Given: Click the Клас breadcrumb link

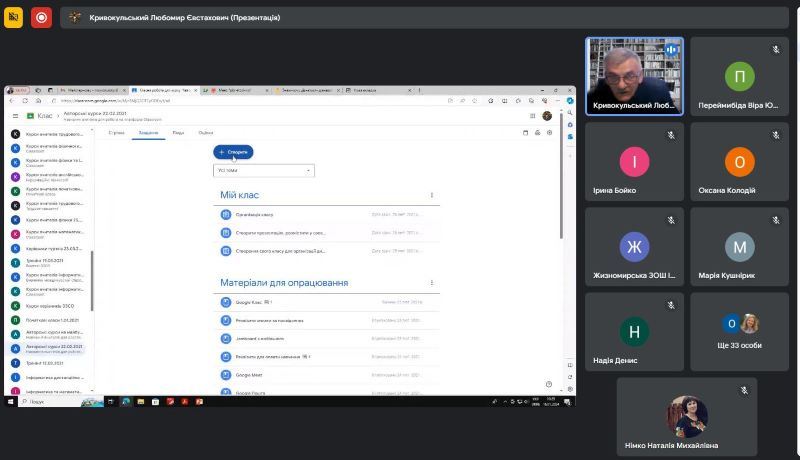Looking at the screenshot, I should click(x=45, y=116).
